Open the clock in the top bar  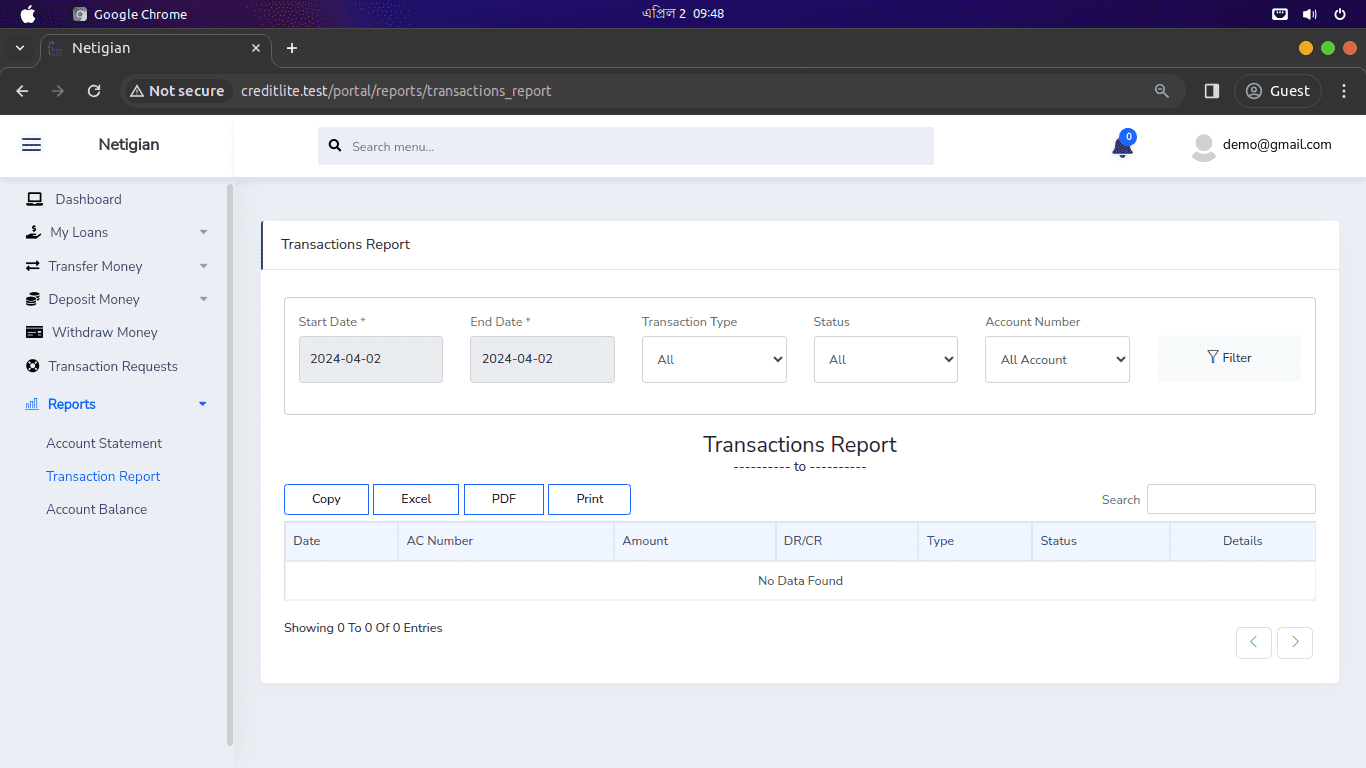(683, 14)
